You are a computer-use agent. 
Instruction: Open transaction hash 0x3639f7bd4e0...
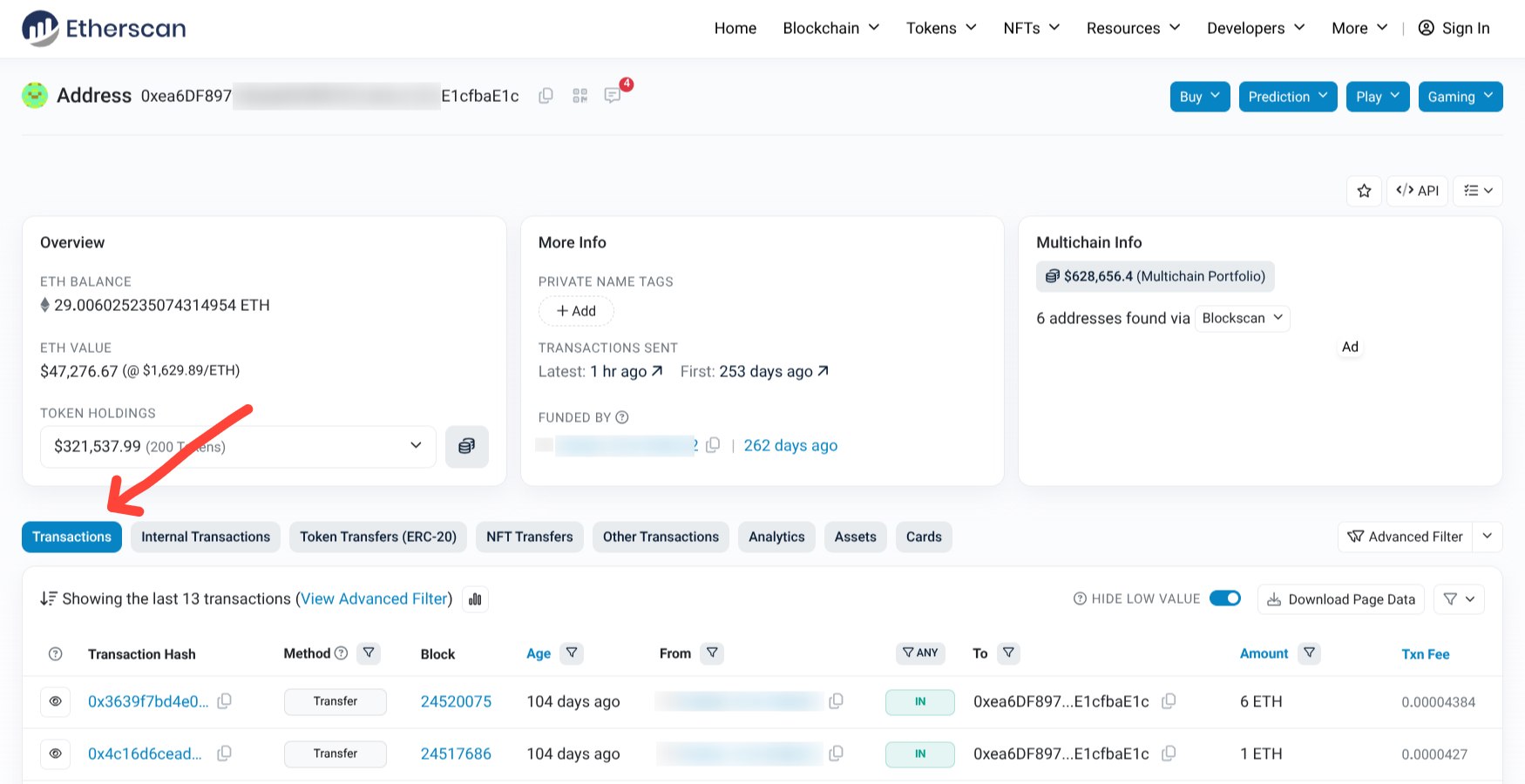(148, 702)
